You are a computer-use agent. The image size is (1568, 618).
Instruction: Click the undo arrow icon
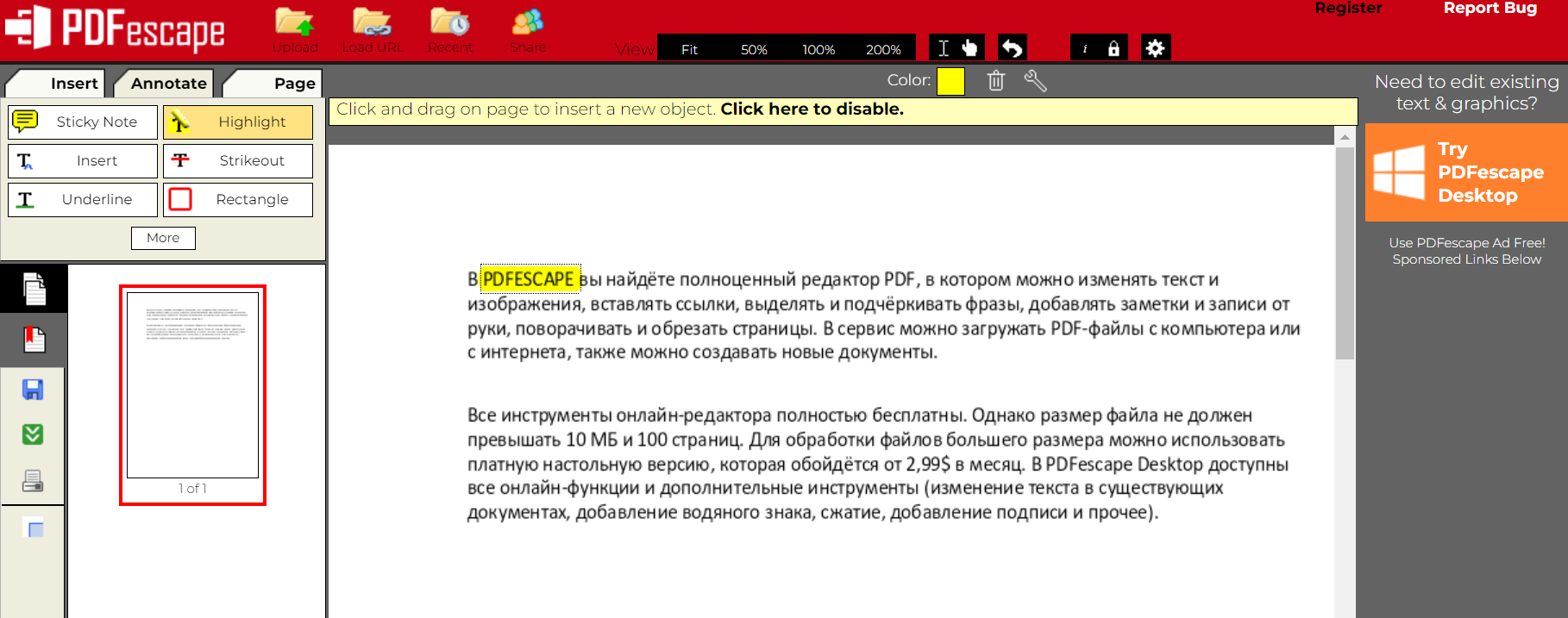tap(1013, 48)
